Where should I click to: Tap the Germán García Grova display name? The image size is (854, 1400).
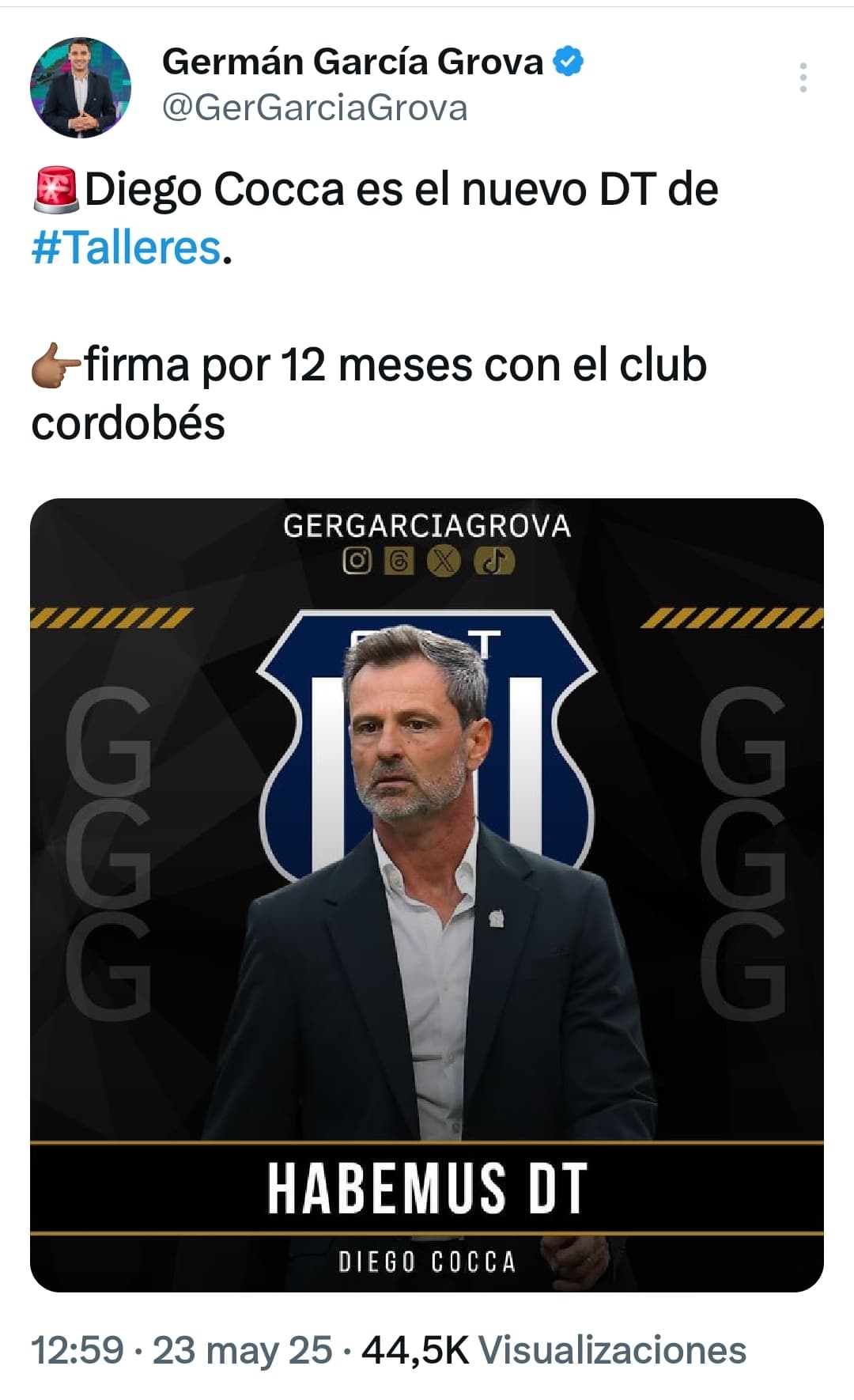pyautogui.click(x=353, y=61)
